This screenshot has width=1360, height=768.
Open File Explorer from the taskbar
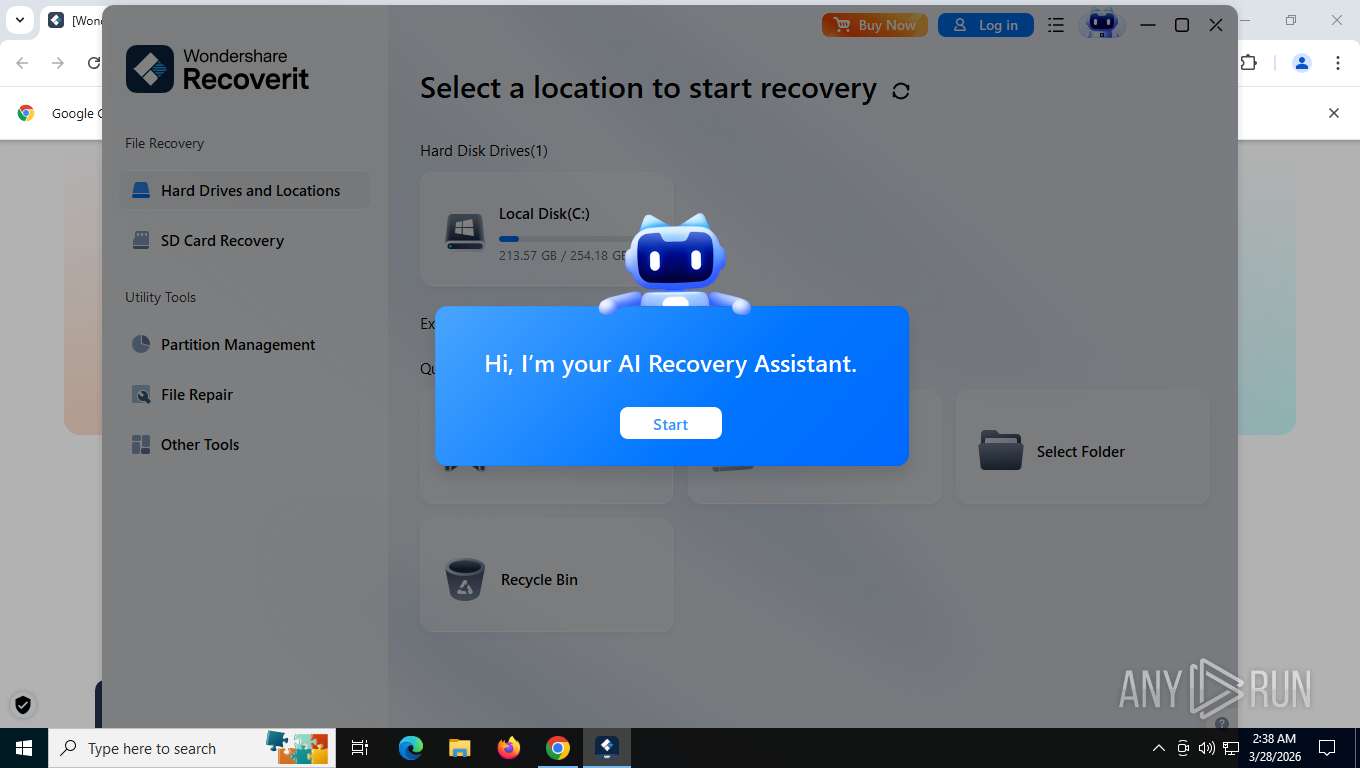pyautogui.click(x=459, y=748)
